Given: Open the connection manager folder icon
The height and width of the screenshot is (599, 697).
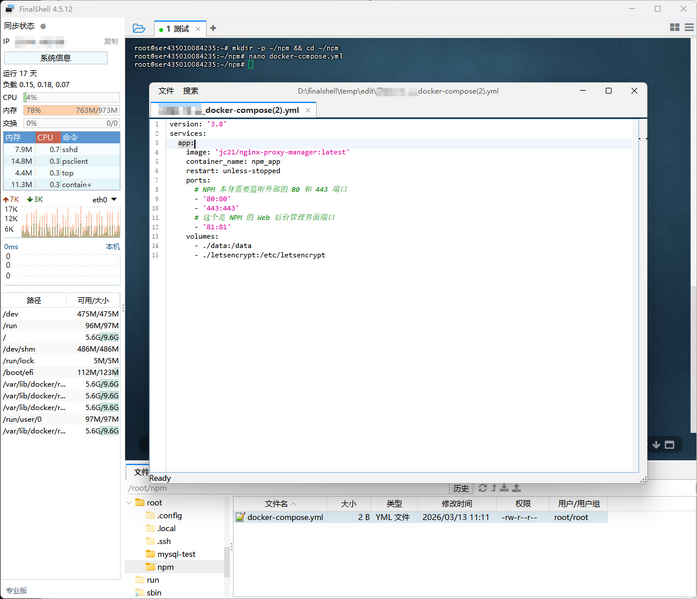Looking at the screenshot, I should pos(139,28).
